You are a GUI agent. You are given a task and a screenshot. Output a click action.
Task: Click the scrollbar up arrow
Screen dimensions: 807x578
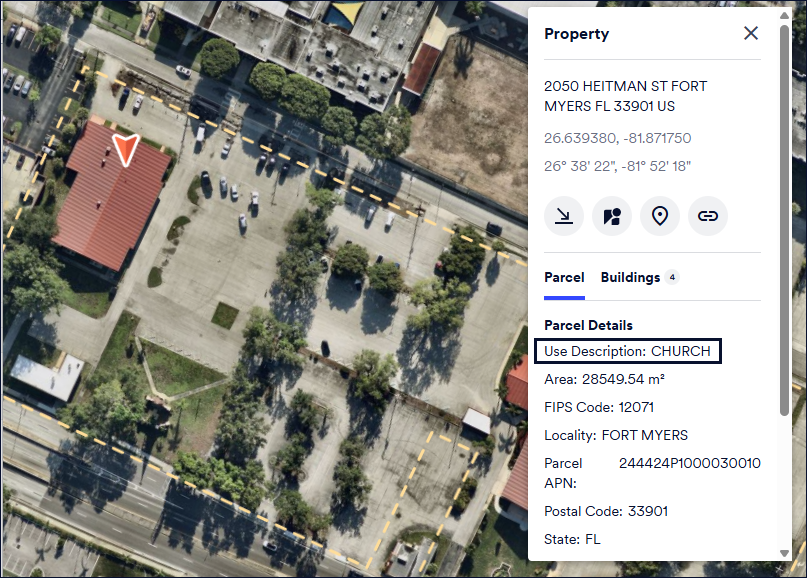click(x=784, y=15)
